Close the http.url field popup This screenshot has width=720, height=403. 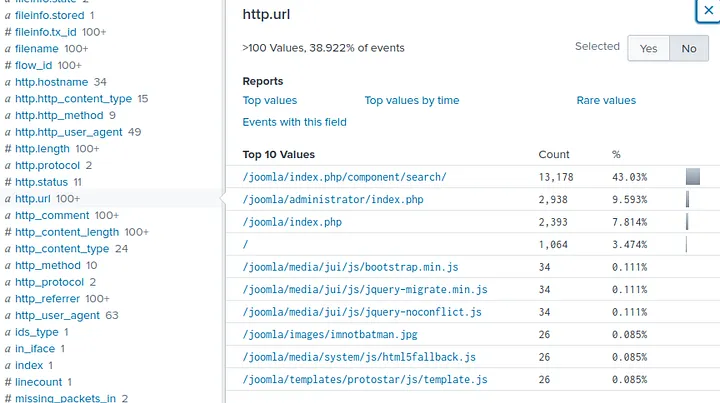point(708,9)
